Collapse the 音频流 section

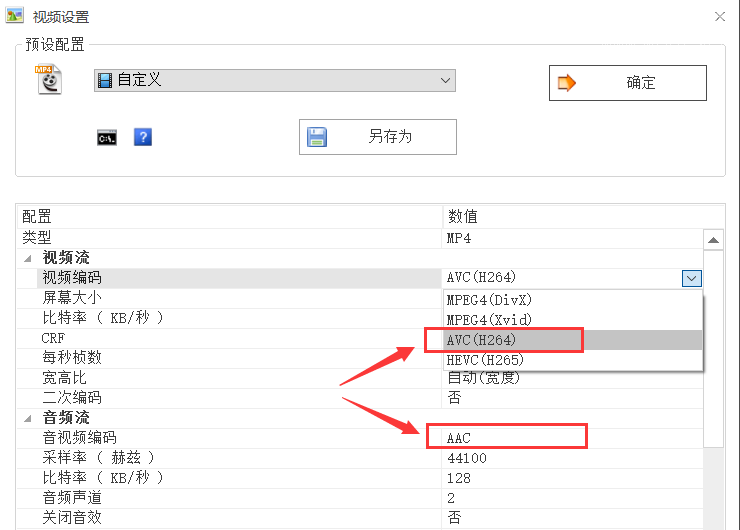click(x=27, y=418)
